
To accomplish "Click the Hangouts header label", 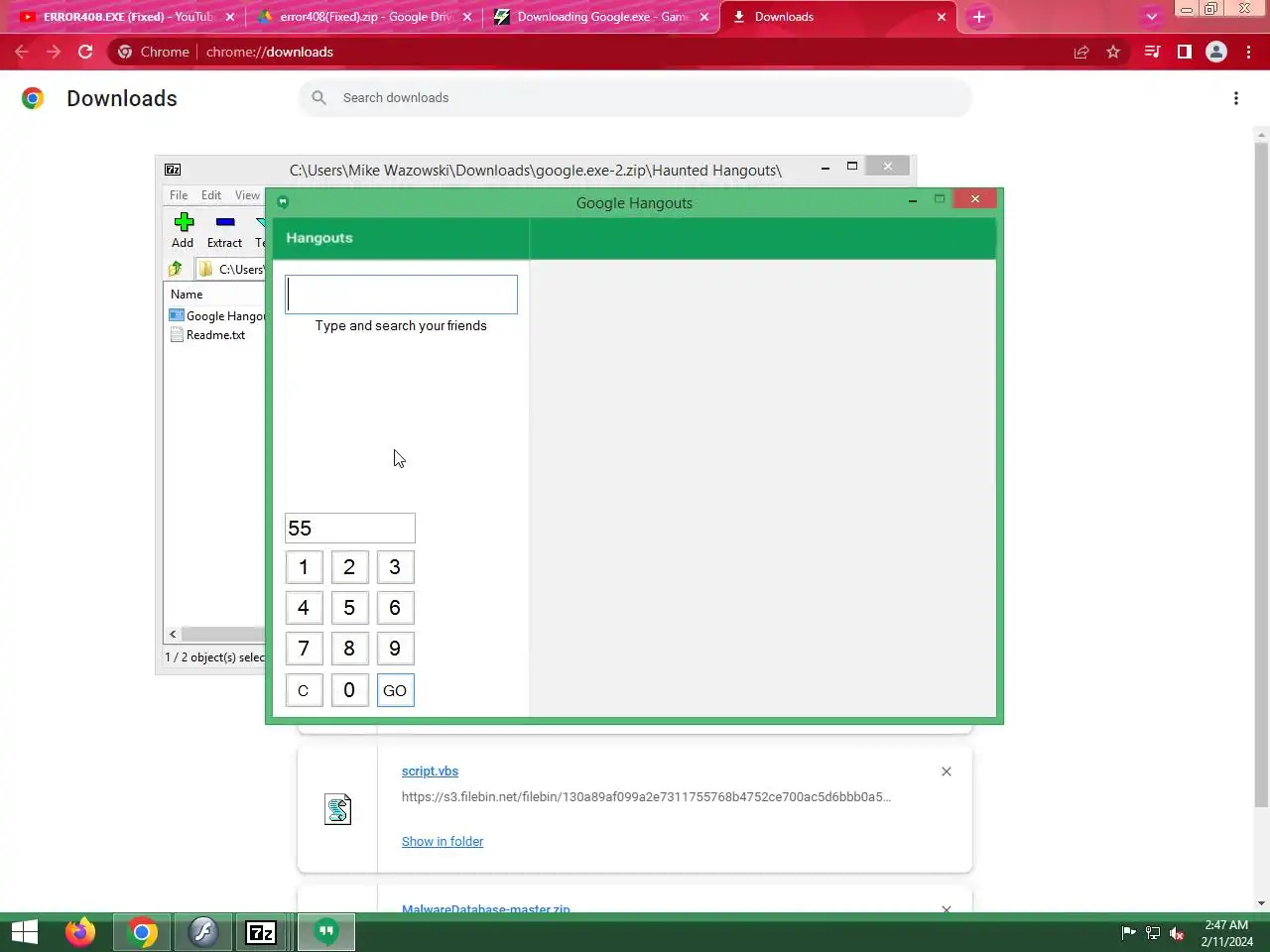I will 319,238.
